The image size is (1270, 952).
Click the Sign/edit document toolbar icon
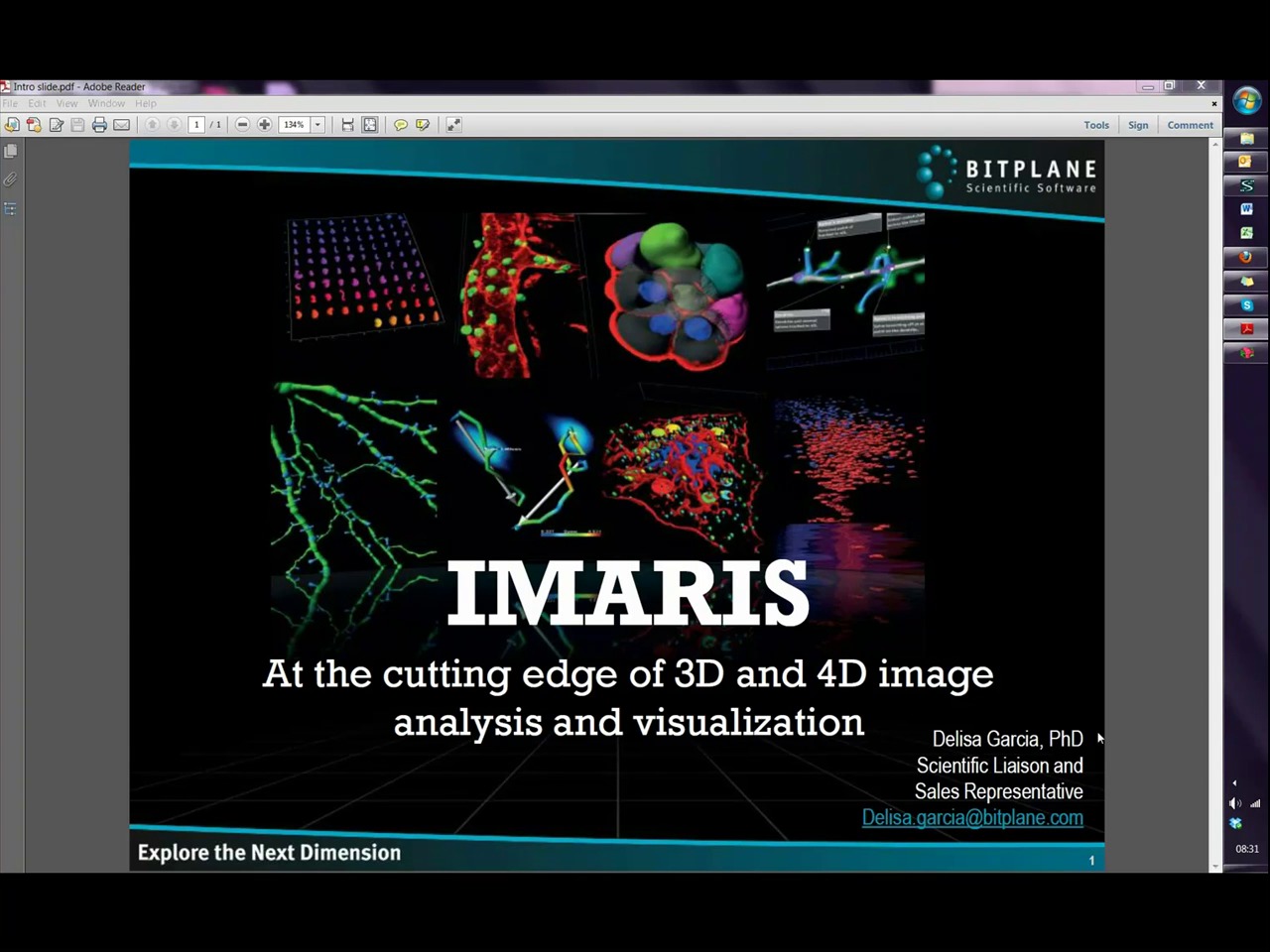click(56, 125)
